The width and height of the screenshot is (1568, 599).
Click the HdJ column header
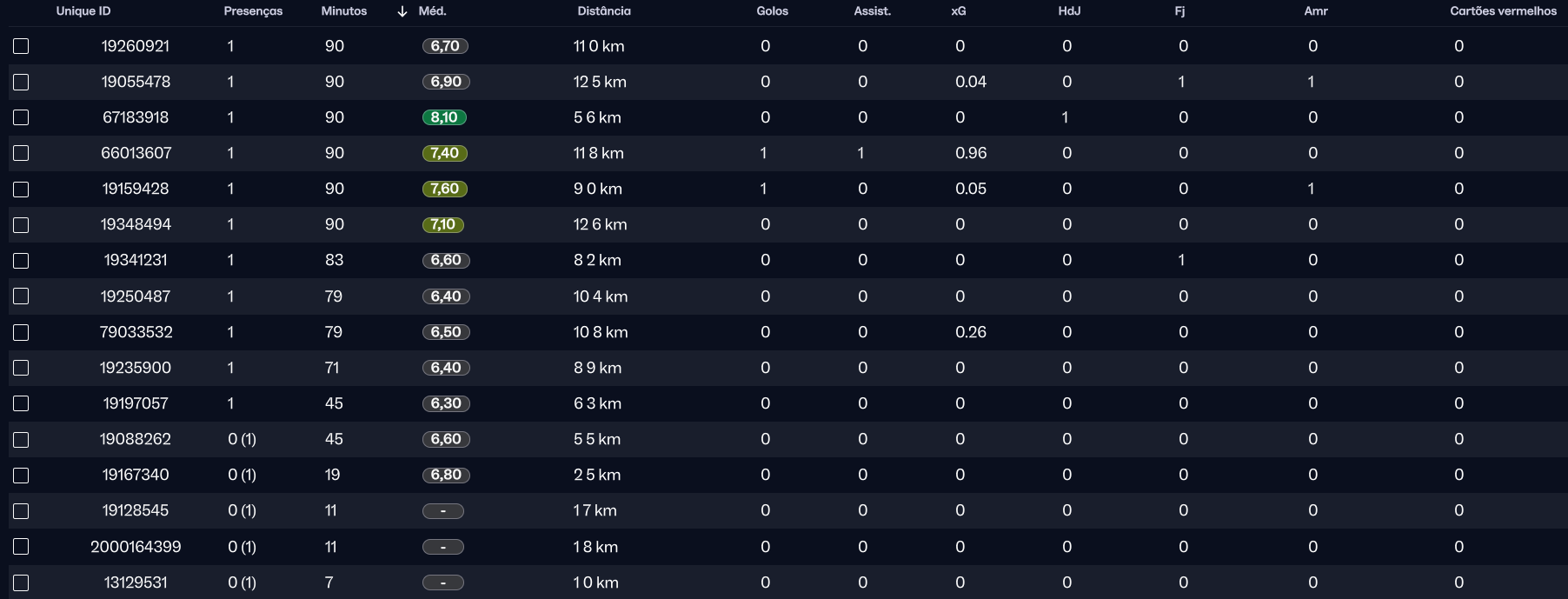1069,11
